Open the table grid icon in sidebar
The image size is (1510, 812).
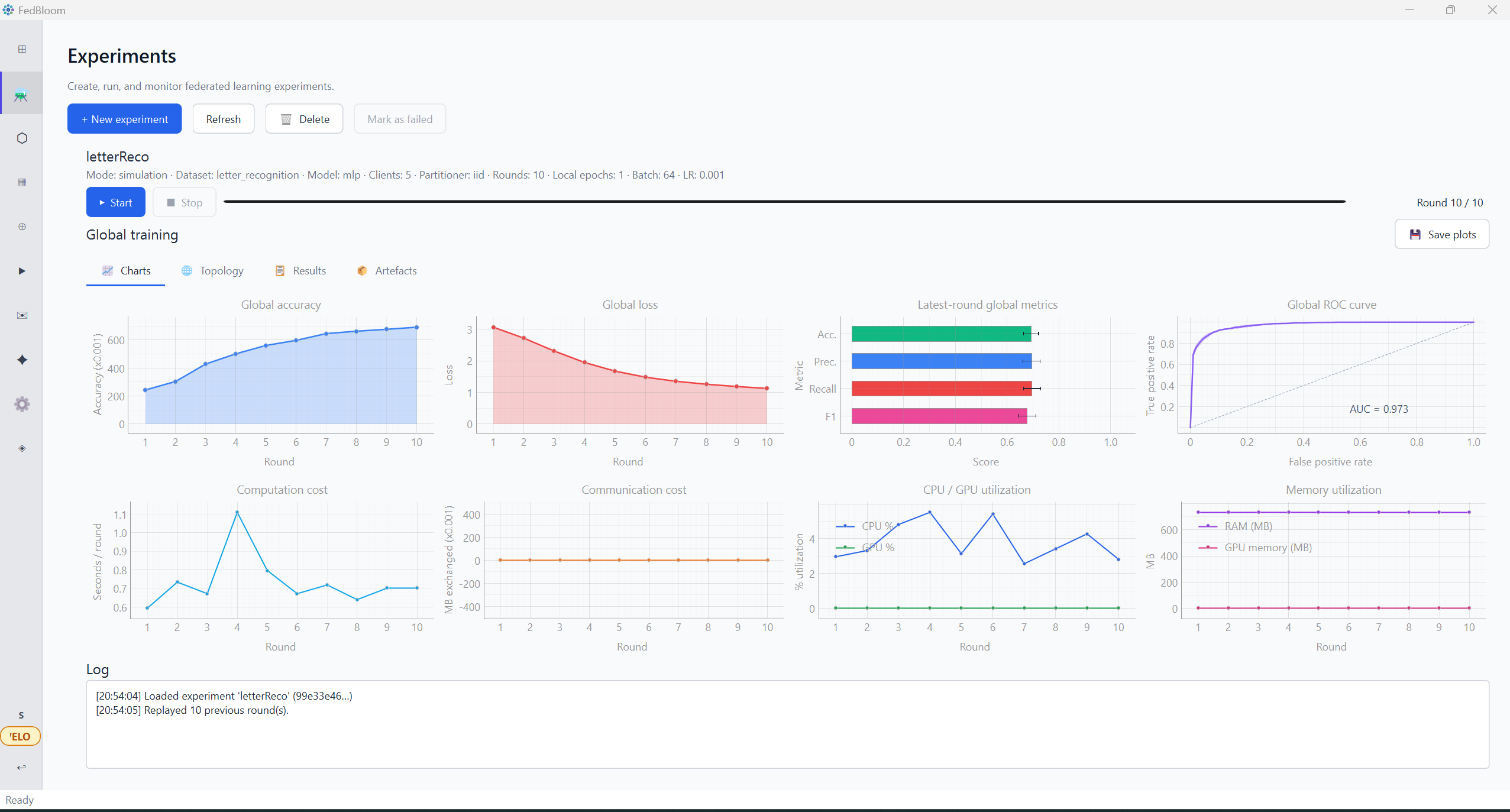22,182
